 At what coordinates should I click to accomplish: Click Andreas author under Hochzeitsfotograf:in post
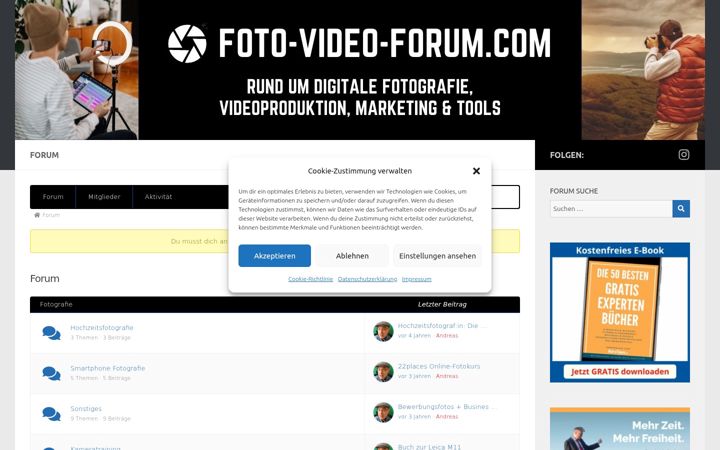coord(447,336)
